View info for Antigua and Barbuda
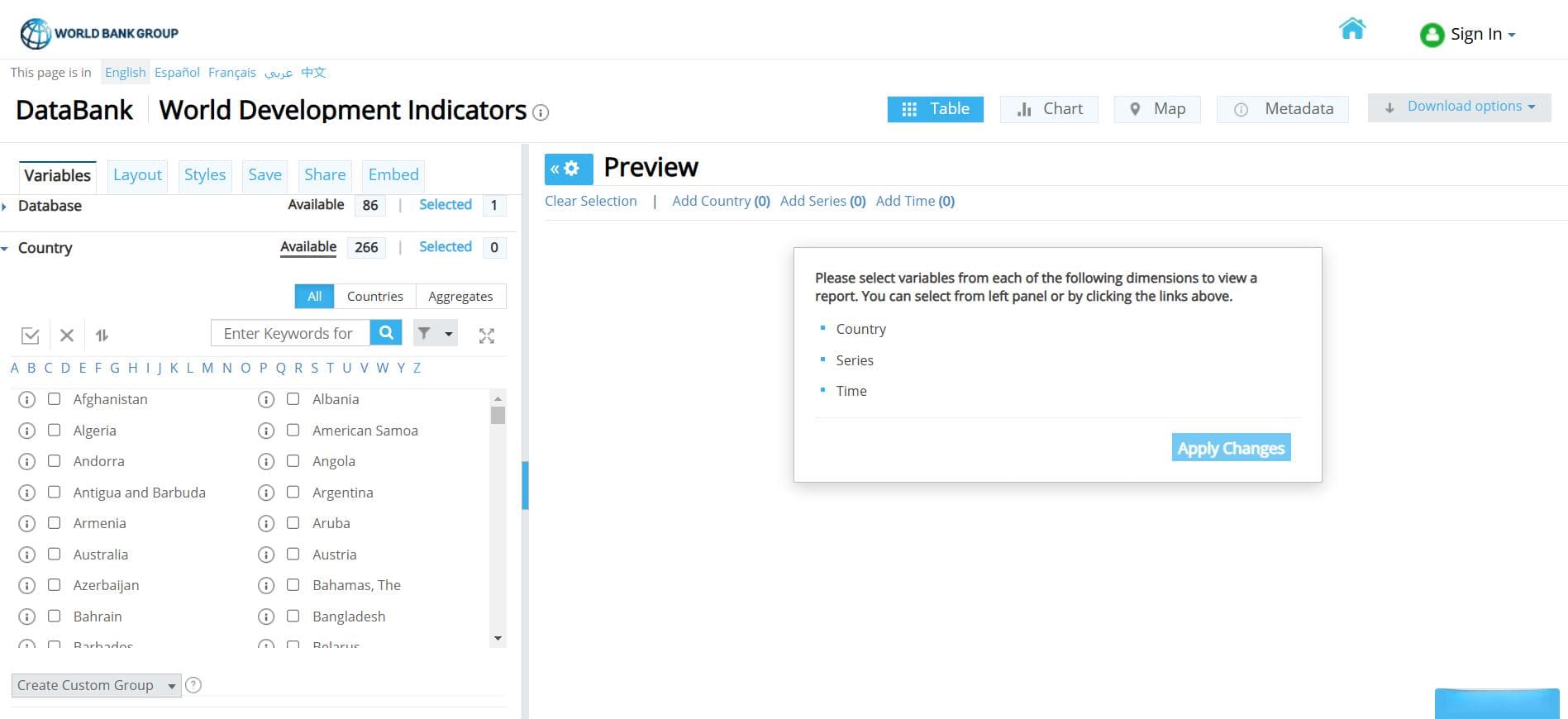Screen dimensions: 1568x719 [27, 493]
